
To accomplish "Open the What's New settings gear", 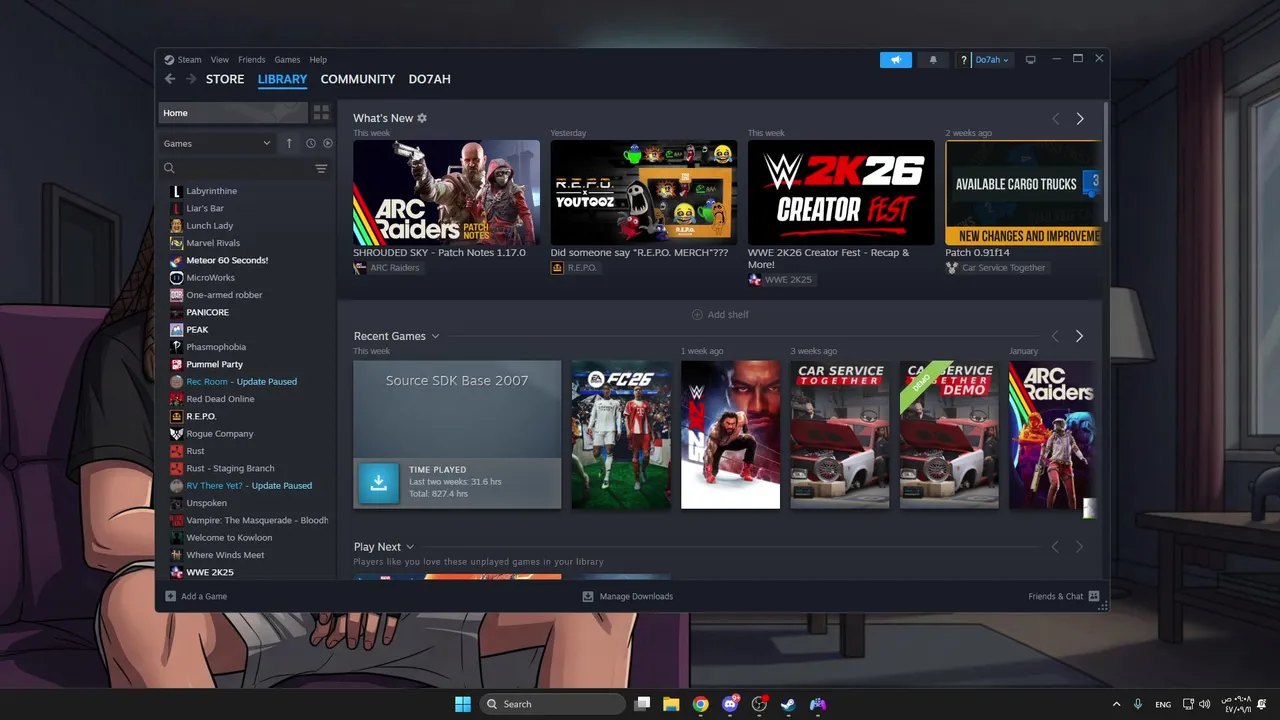I will [x=422, y=118].
